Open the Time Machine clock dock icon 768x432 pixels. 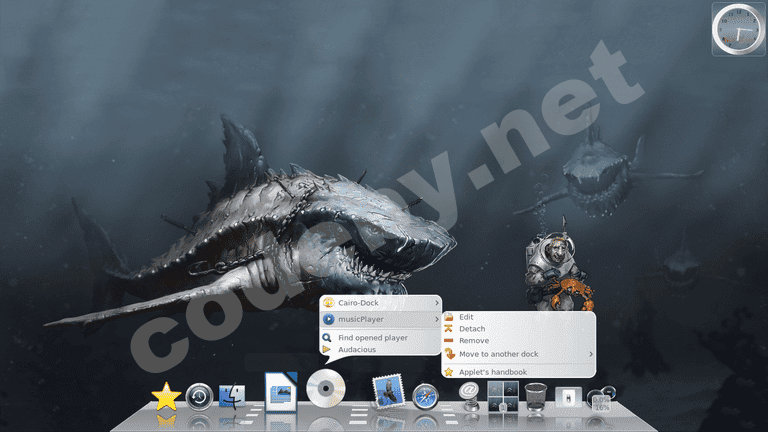click(199, 397)
